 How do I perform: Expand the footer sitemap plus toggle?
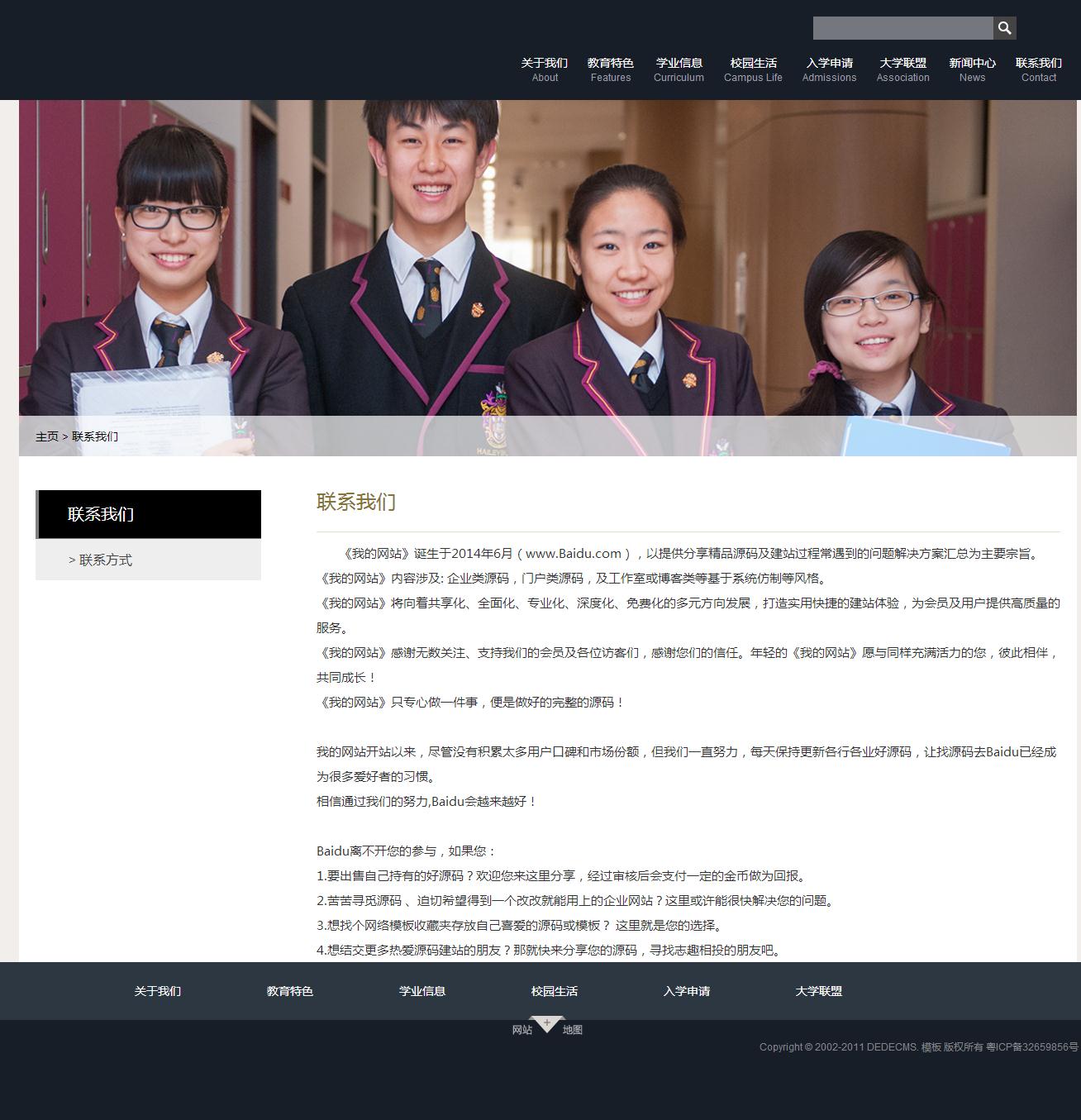pyautogui.click(x=547, y=1024)
